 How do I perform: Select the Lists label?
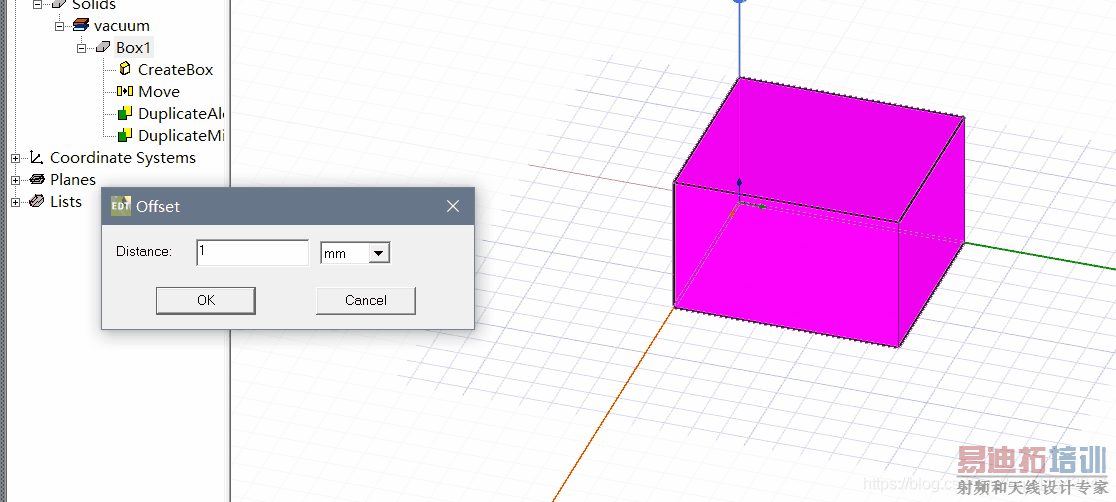(65, 202)
